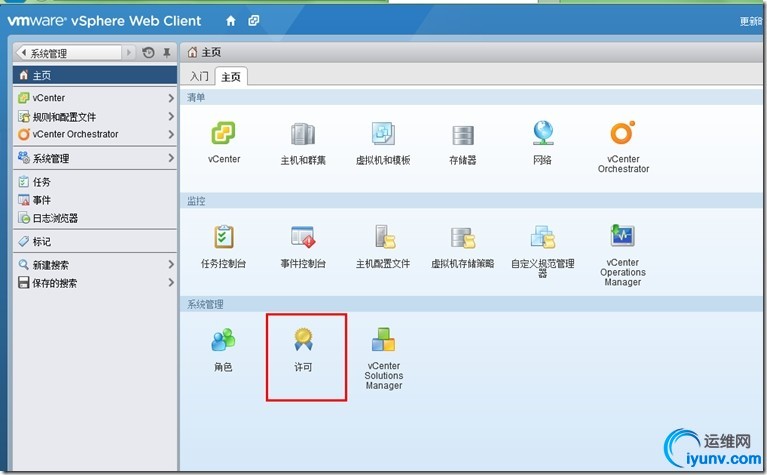Screen dimensions: 767x475
Task: Open the vCenter inventory icon
Action: click(x=224, y=133)
